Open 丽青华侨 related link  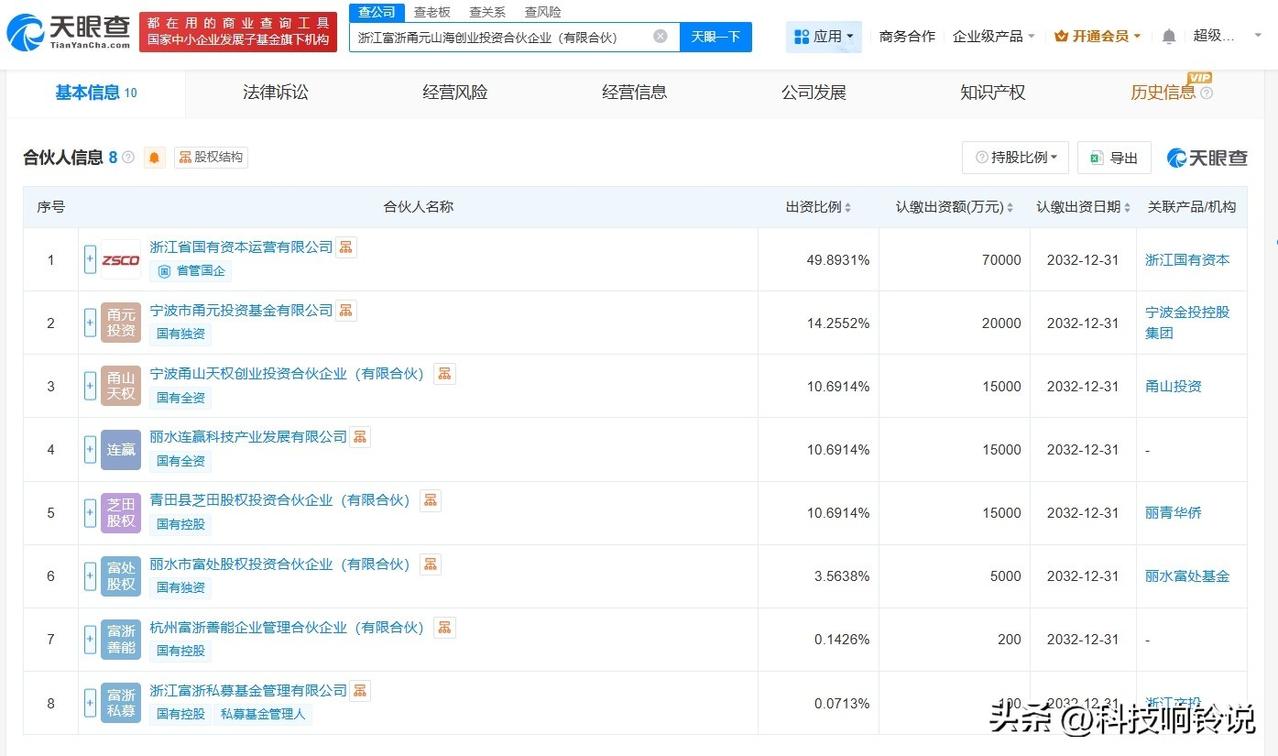point(1173,513)
